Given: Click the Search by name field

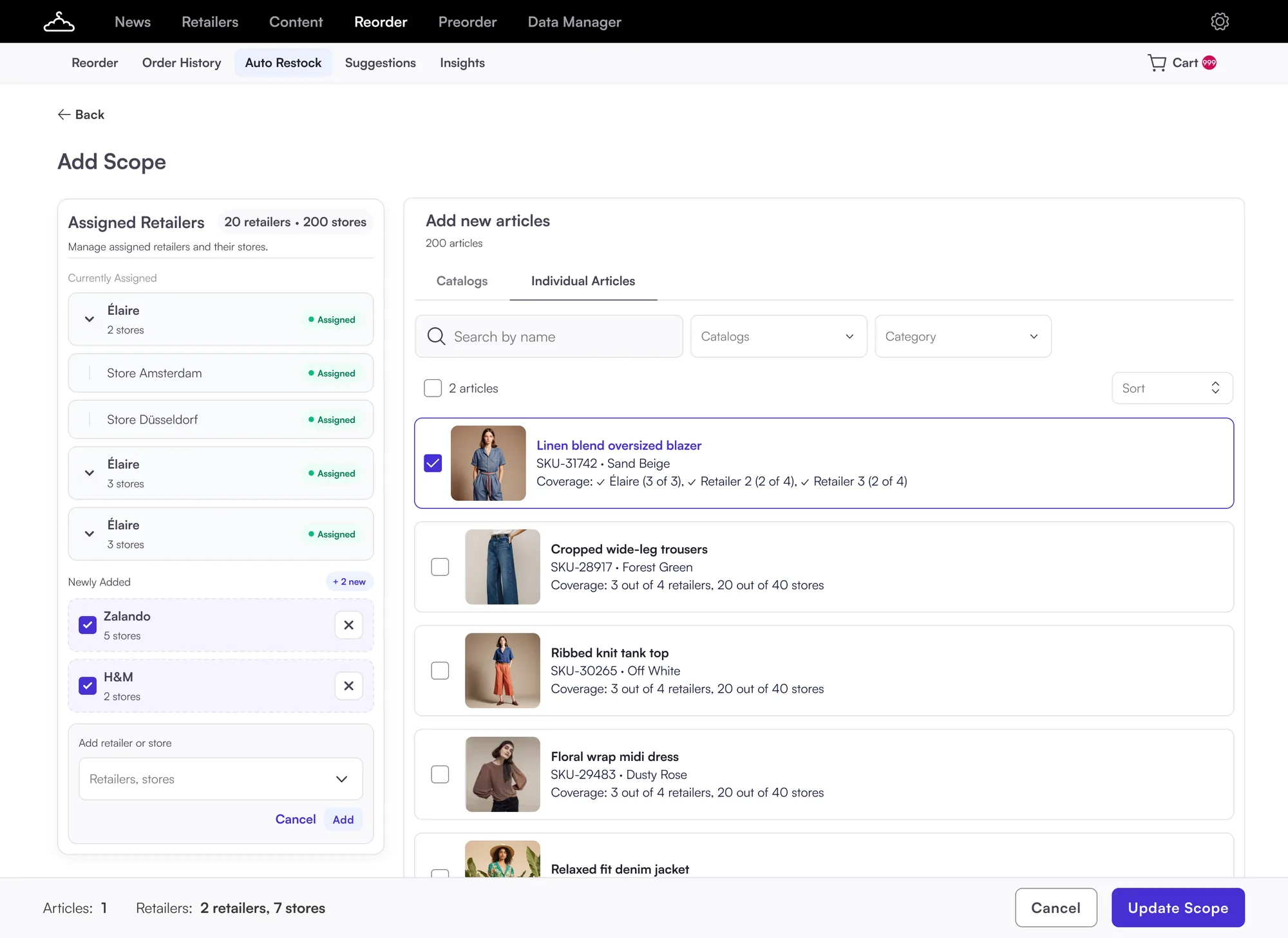Looking at the screenshot, I should coord(549,336).
